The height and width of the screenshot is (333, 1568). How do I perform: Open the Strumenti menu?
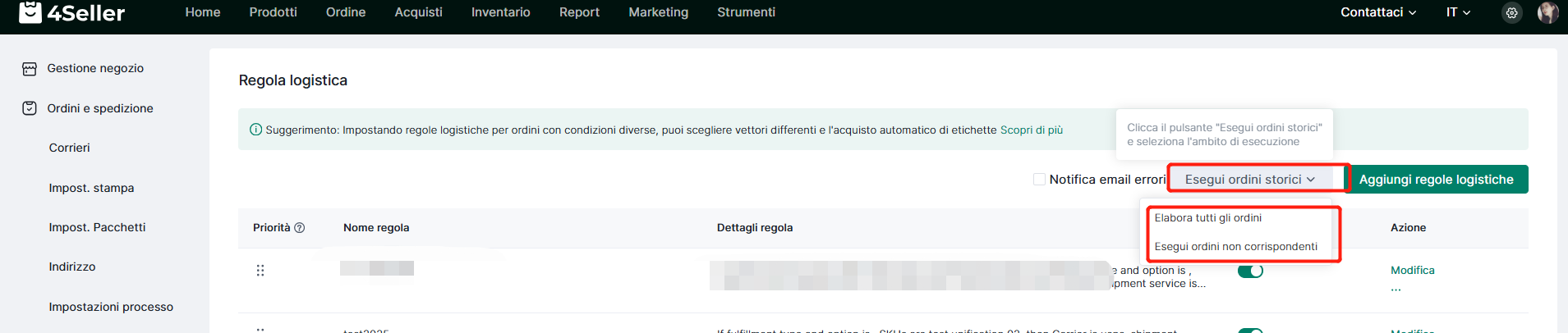[746, 12]
